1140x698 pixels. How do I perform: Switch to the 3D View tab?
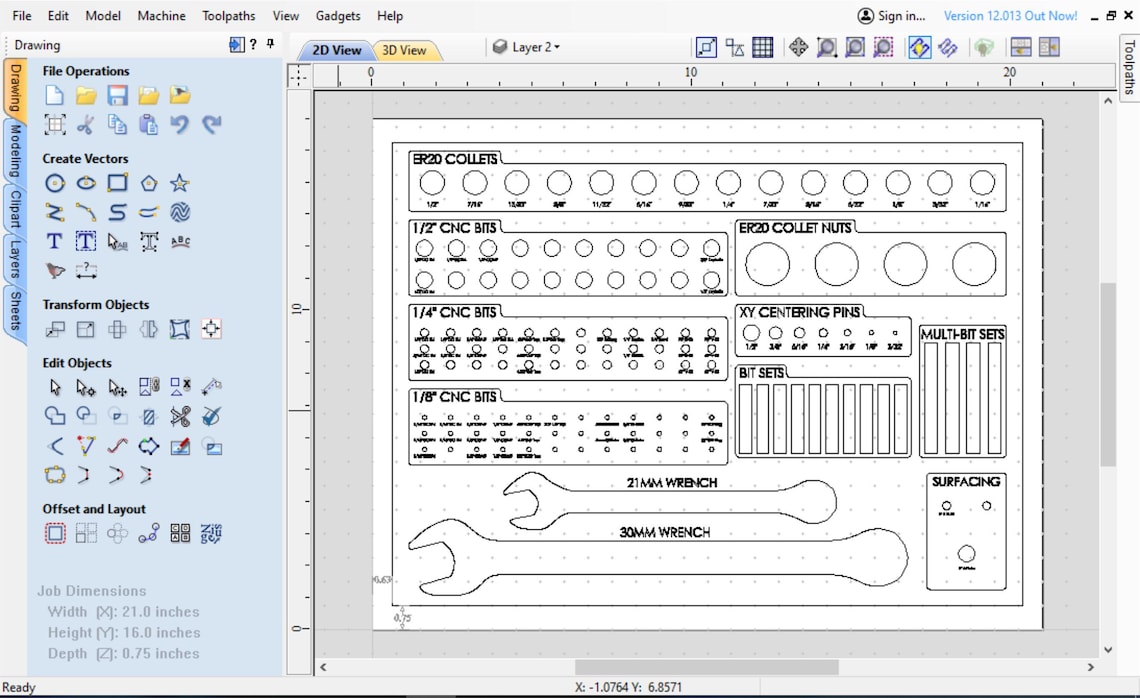(404, 50)
